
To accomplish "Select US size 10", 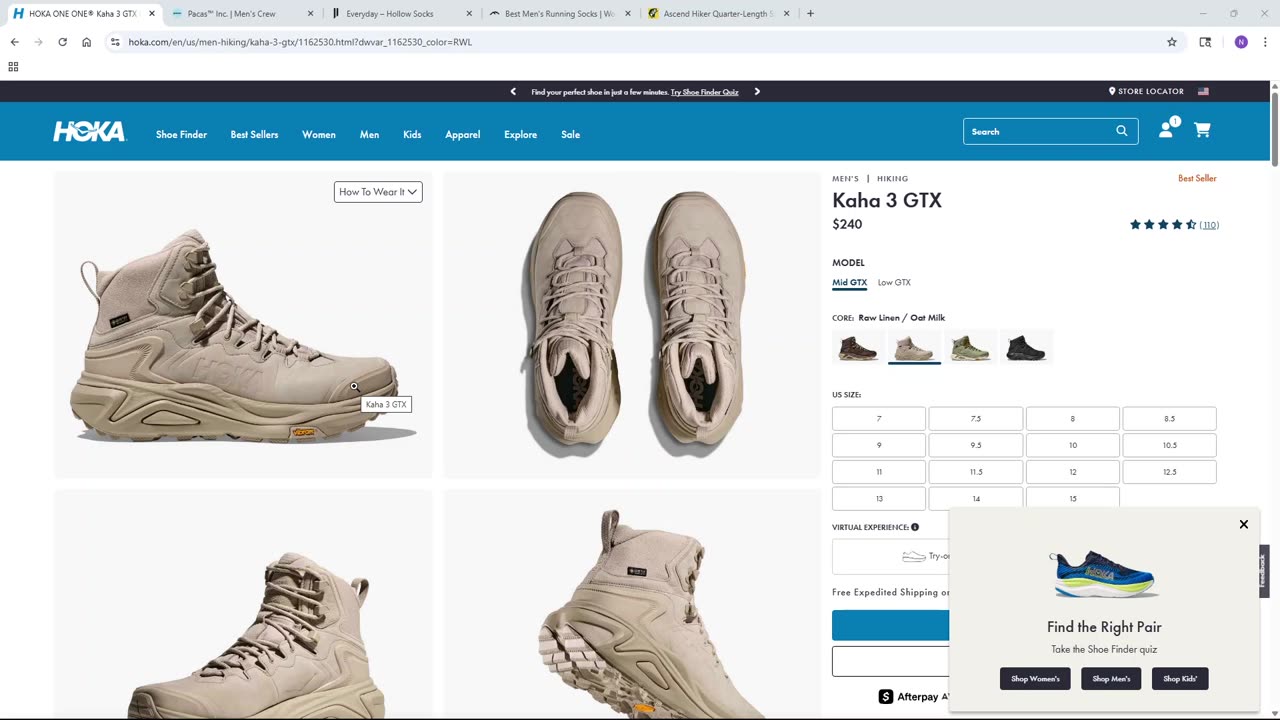I will tap(1073, 445).
